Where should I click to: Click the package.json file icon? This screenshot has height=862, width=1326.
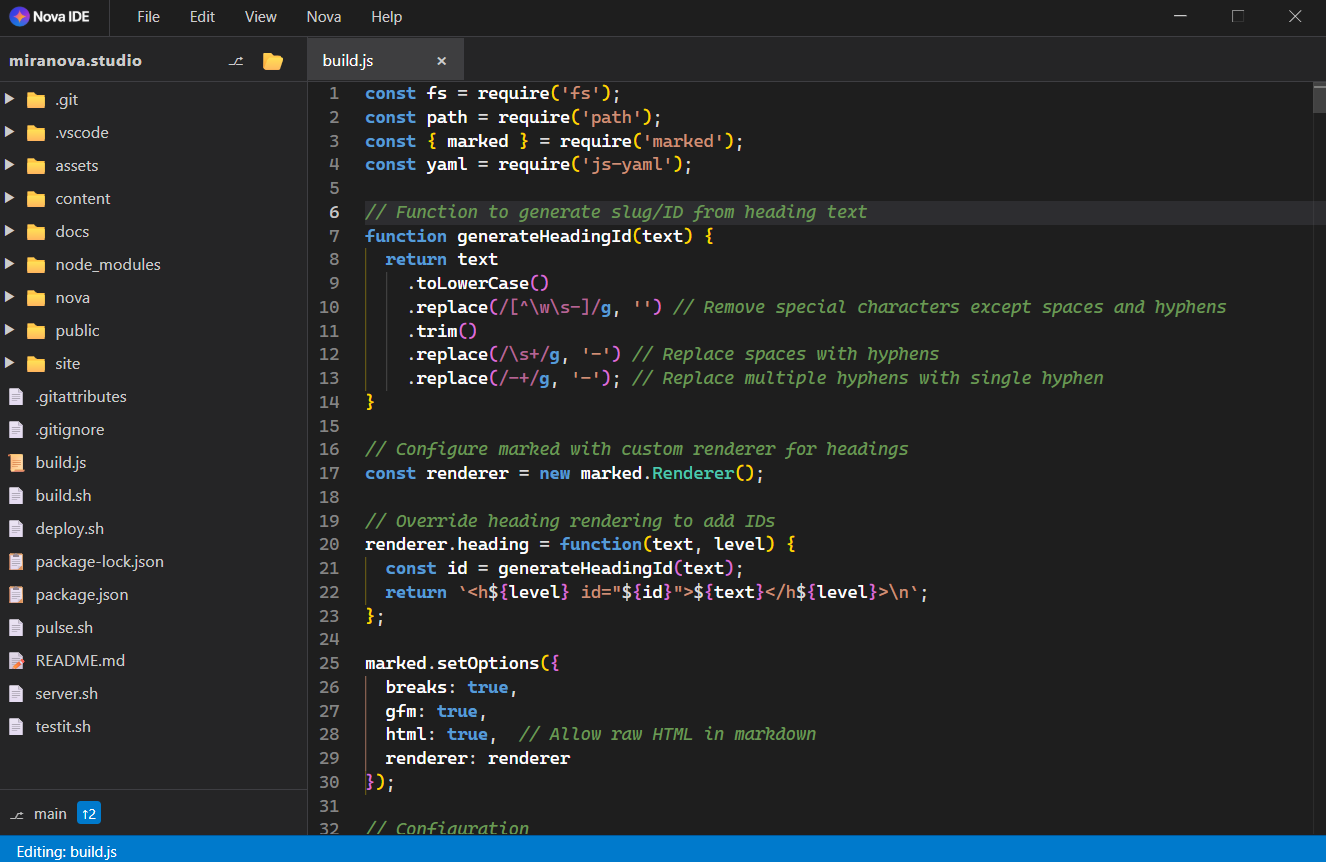tap(16, 594)
